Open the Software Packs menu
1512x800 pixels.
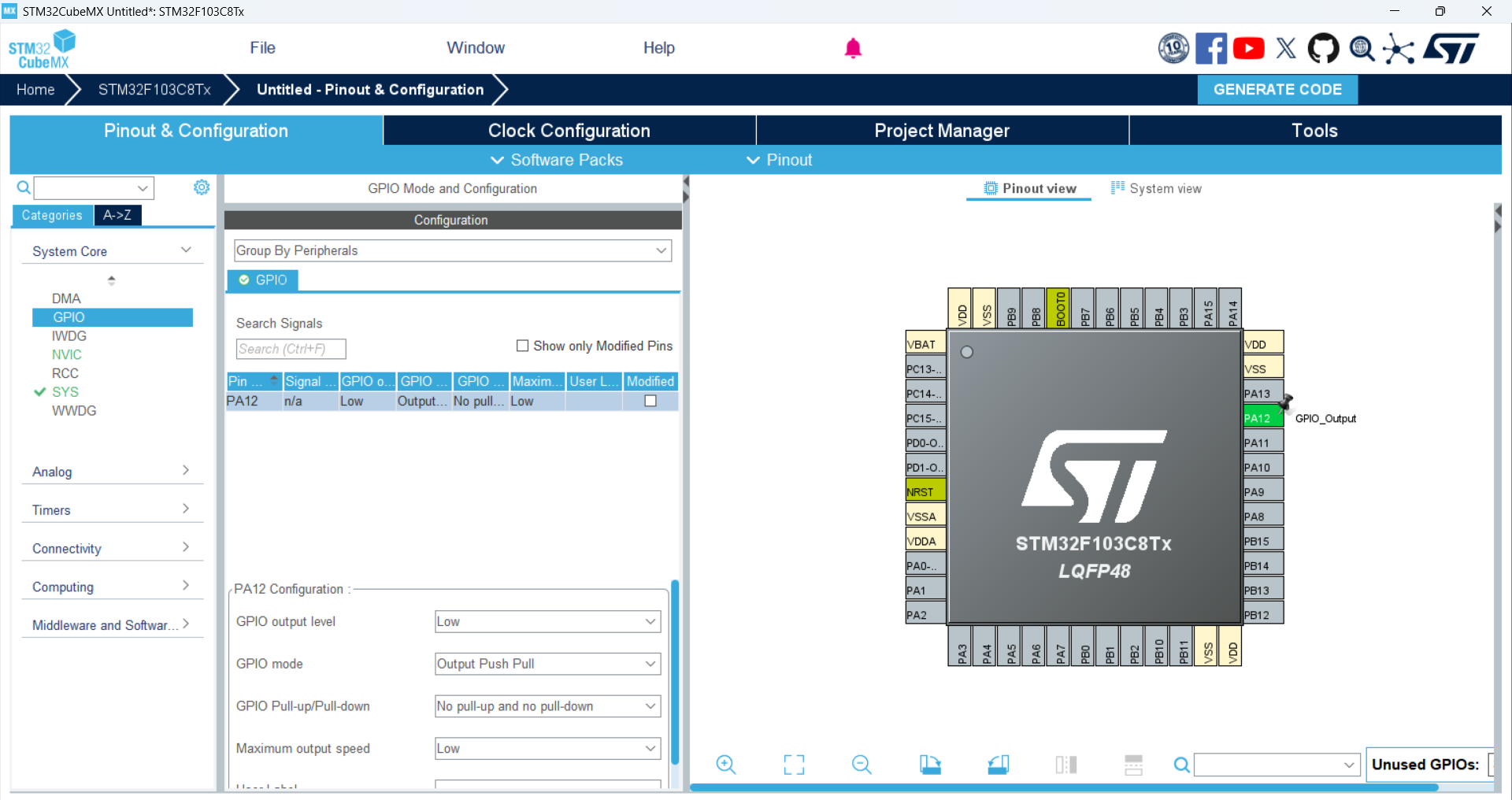[557, 160]
